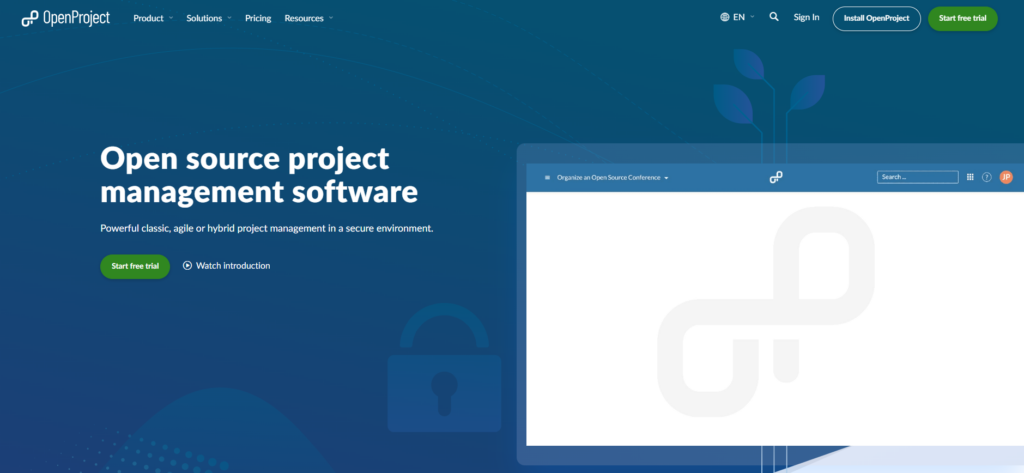Open the site search magnifier icon
This screenshot has height=473, width=1024.
tap(774, 17)
